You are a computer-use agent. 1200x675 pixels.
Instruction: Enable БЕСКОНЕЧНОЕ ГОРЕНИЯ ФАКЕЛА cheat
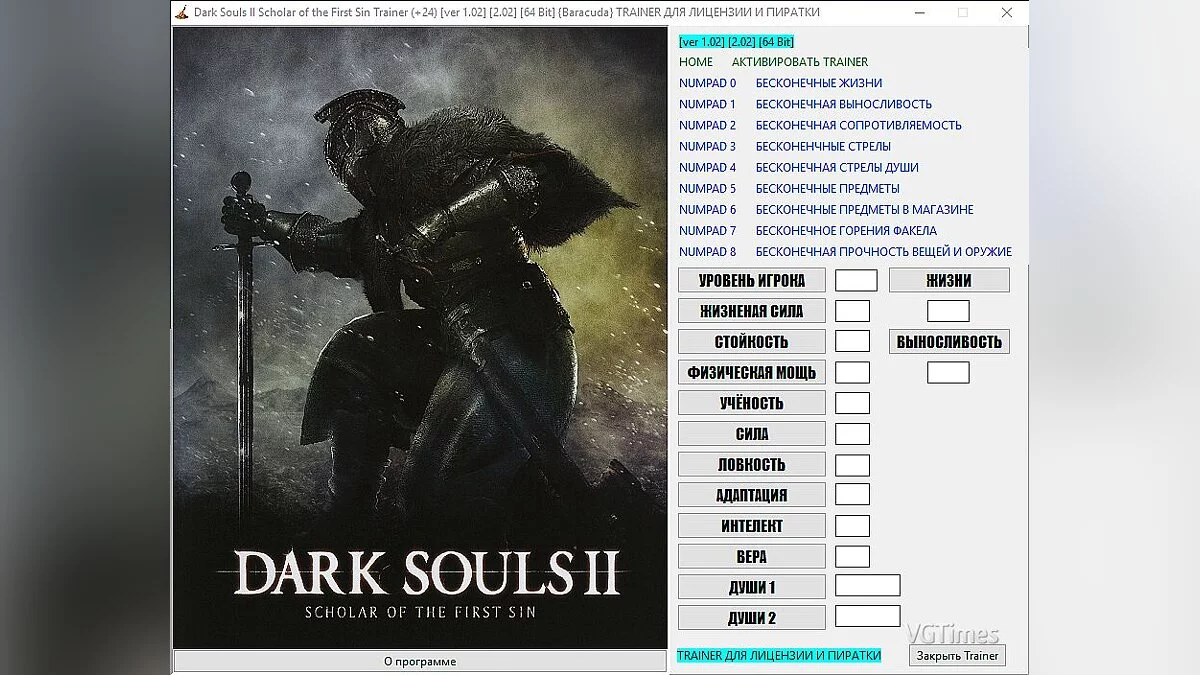coord(848,230)
